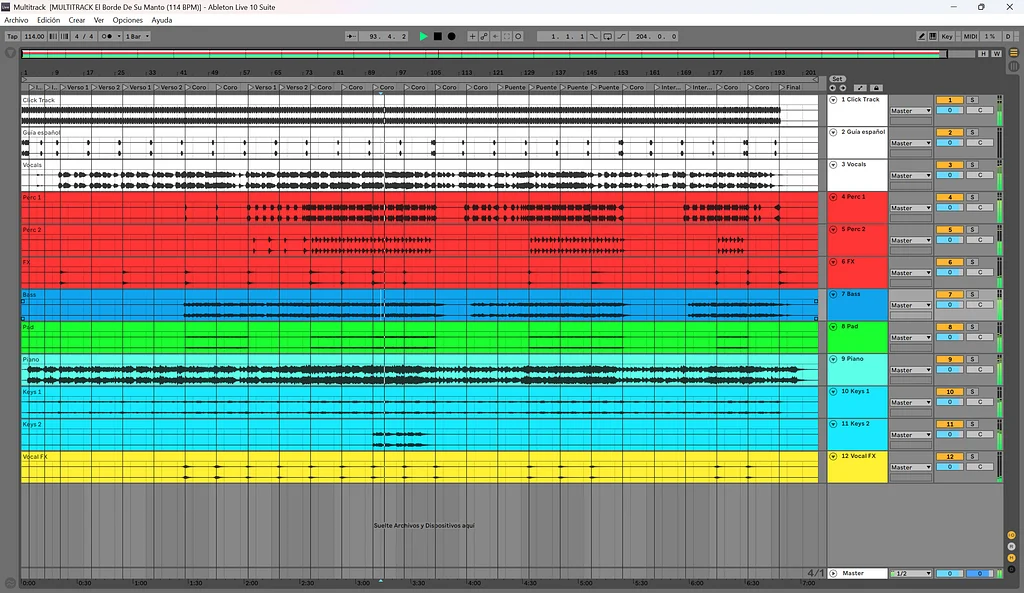
Task: Toggle Draw Mode pencil icon
Action: pos(921,37)
